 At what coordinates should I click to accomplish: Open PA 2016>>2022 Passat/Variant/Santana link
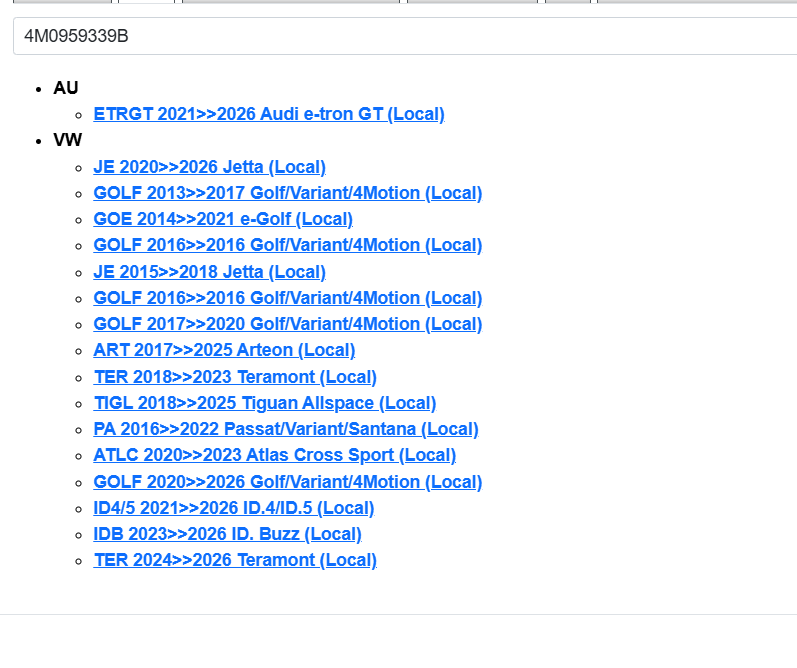tap(286, 429)
